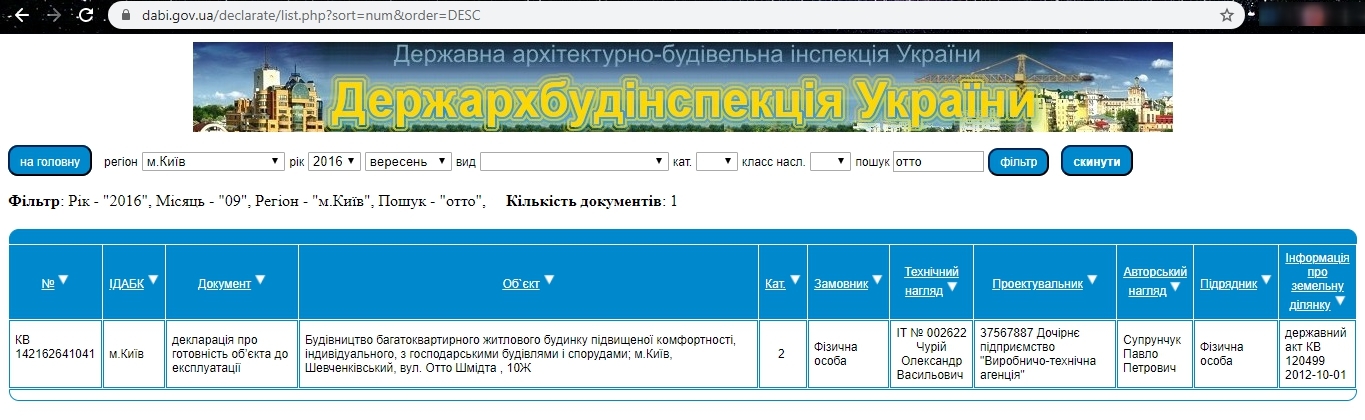
Task: Click the sort arrow next to Авторський нагляд
Action: [x=1176, y=287]
